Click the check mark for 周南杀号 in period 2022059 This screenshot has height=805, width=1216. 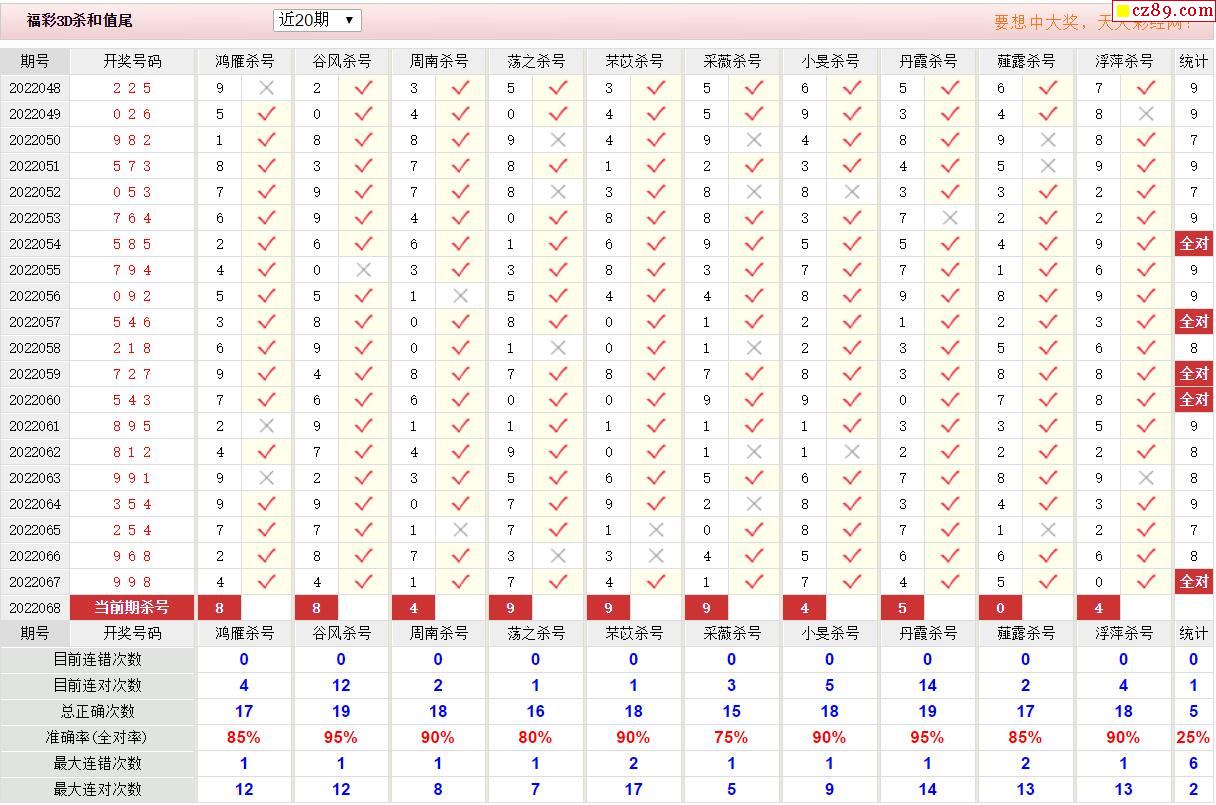tap(460, 374)
